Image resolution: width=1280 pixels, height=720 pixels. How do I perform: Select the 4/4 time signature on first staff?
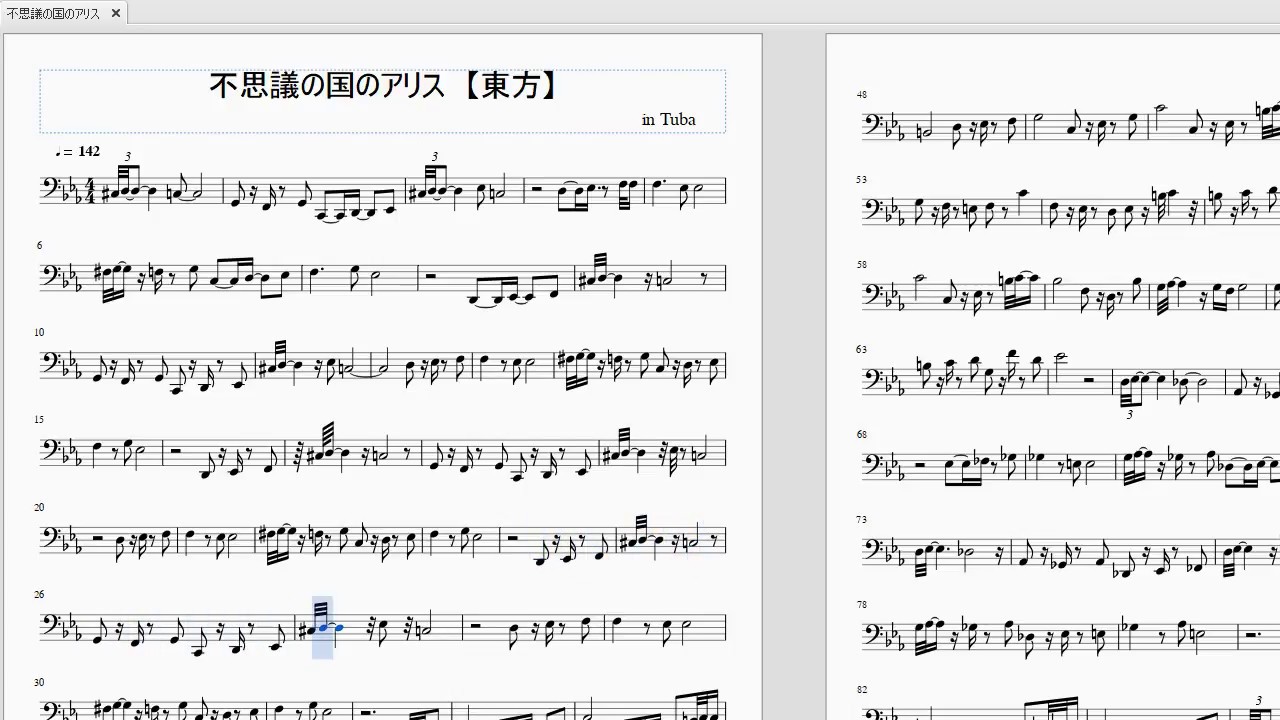pos(89,191)
